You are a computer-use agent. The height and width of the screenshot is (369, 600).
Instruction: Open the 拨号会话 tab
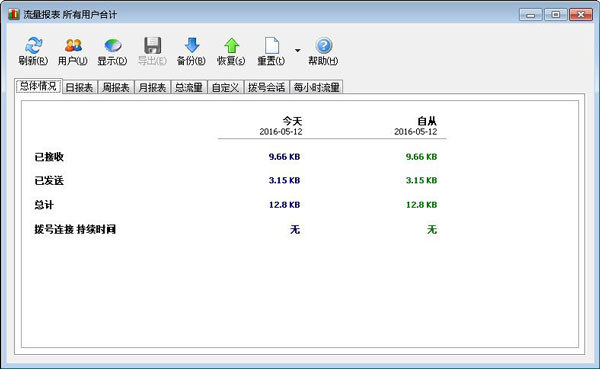coord(267,87)
